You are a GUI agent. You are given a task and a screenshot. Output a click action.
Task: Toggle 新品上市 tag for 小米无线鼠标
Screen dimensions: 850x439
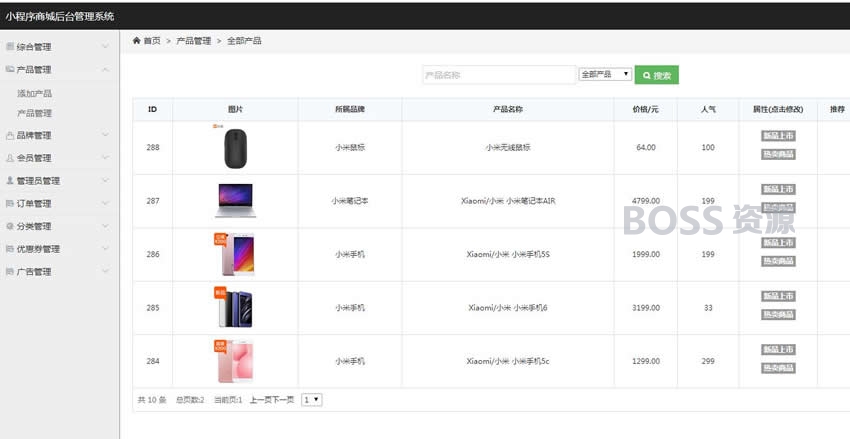778,135
